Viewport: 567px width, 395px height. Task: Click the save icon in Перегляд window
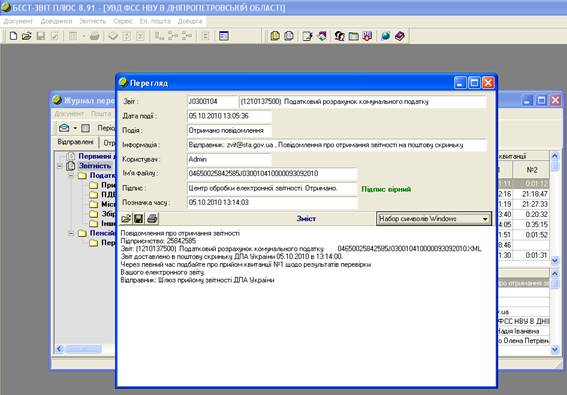coord(138,218)
